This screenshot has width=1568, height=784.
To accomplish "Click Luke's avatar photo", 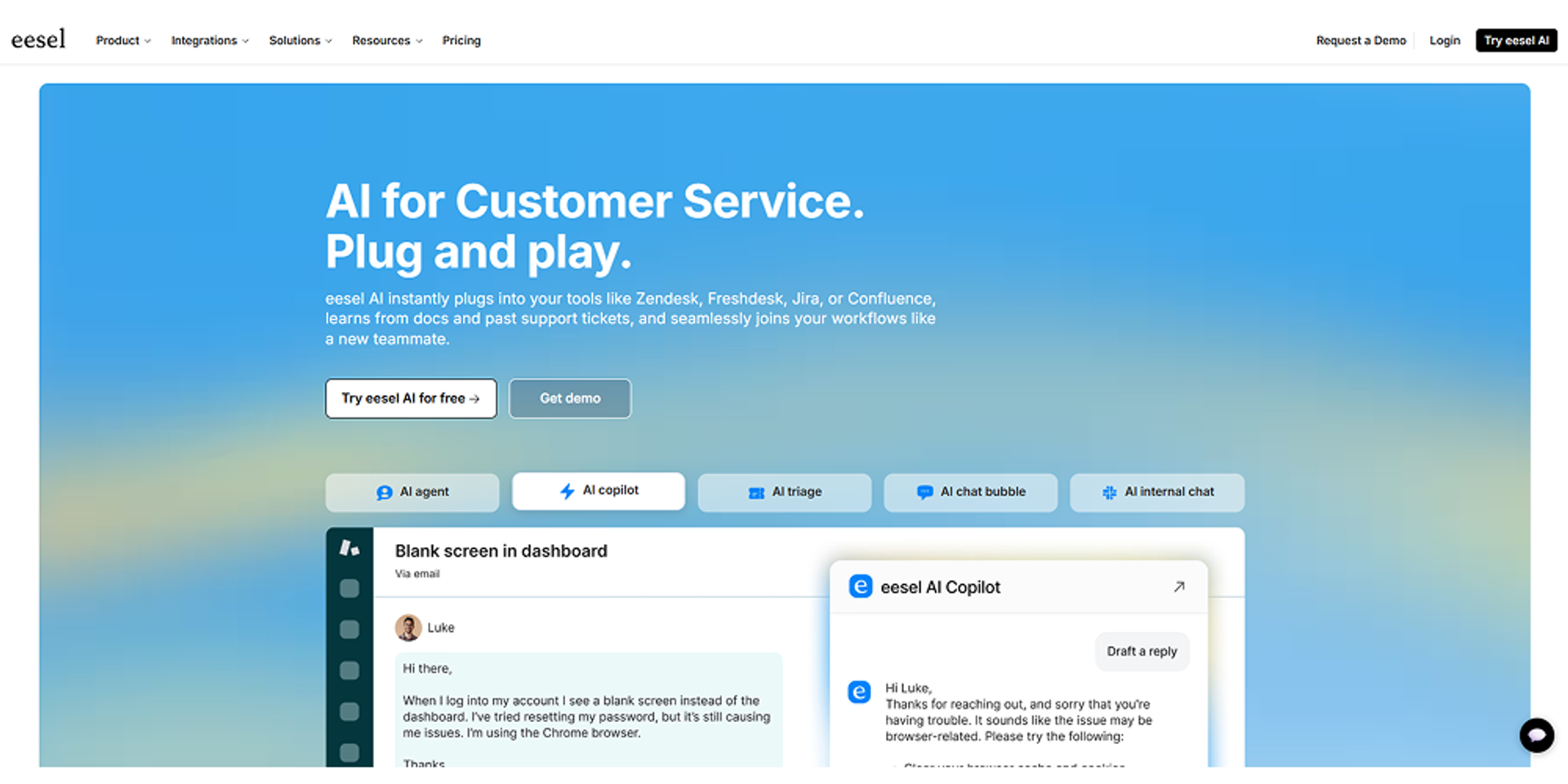I will tap(408, 627).
